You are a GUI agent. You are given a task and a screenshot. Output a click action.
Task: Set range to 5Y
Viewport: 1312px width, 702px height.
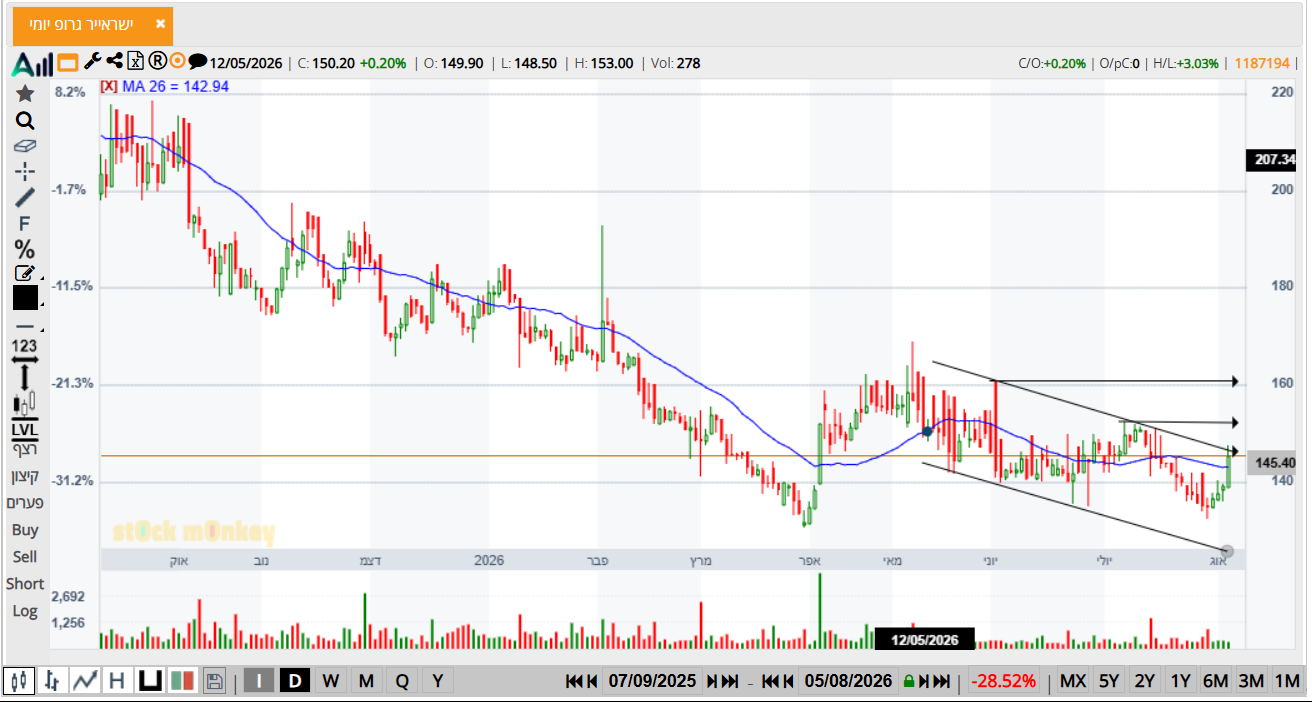1109,681
